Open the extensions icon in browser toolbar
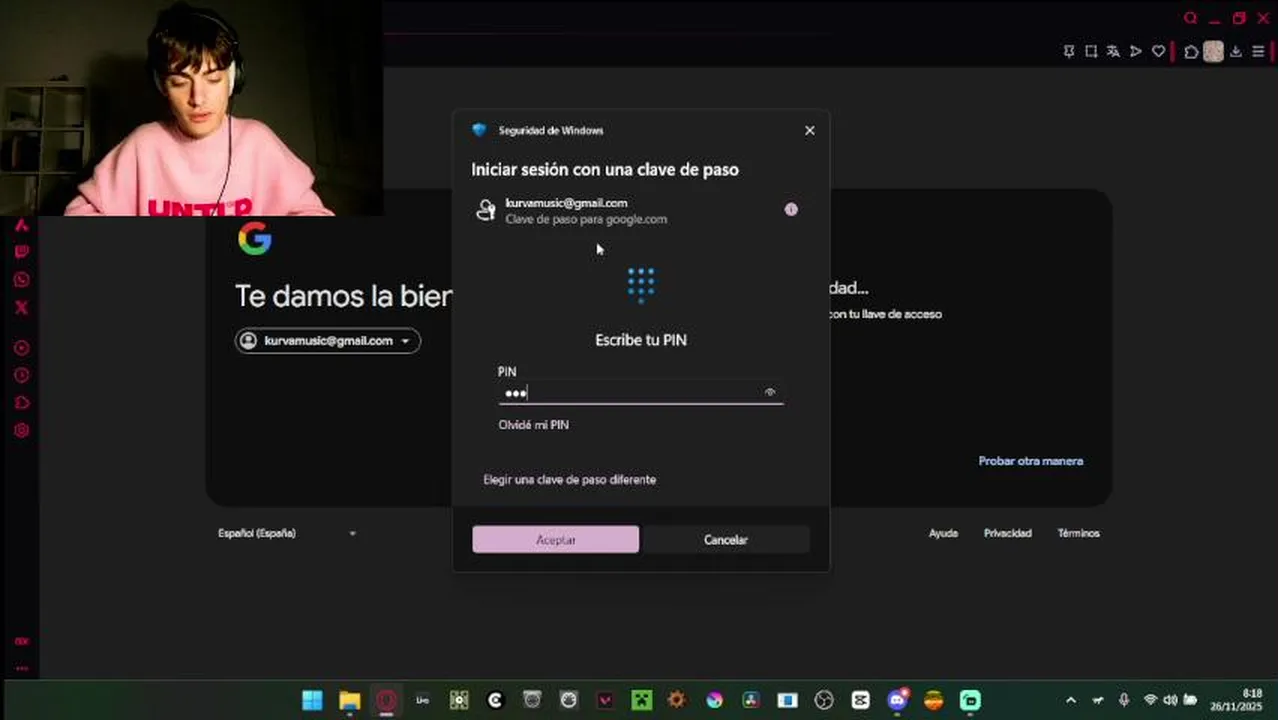This screenshot has height=720, width=1278. 1191,52
